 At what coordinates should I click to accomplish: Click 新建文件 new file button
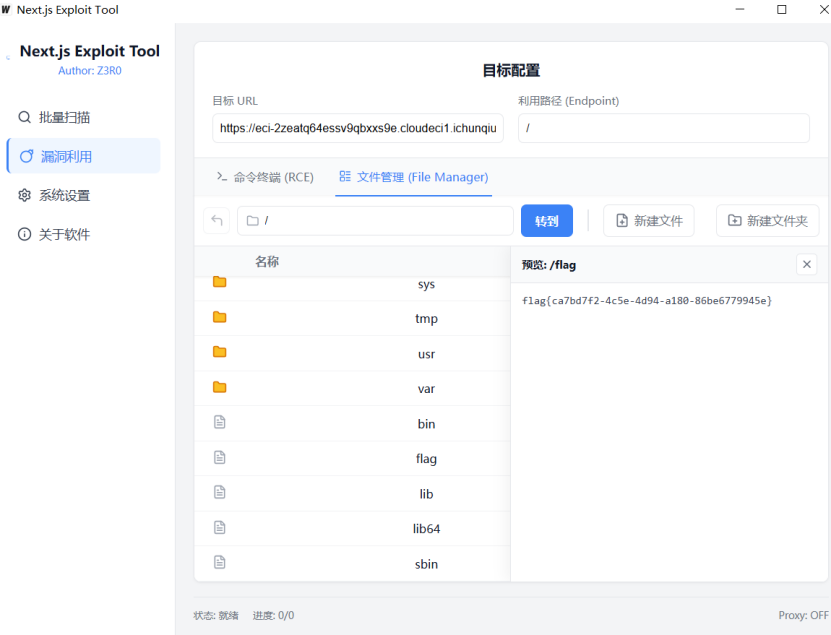(x=649, y=221)
